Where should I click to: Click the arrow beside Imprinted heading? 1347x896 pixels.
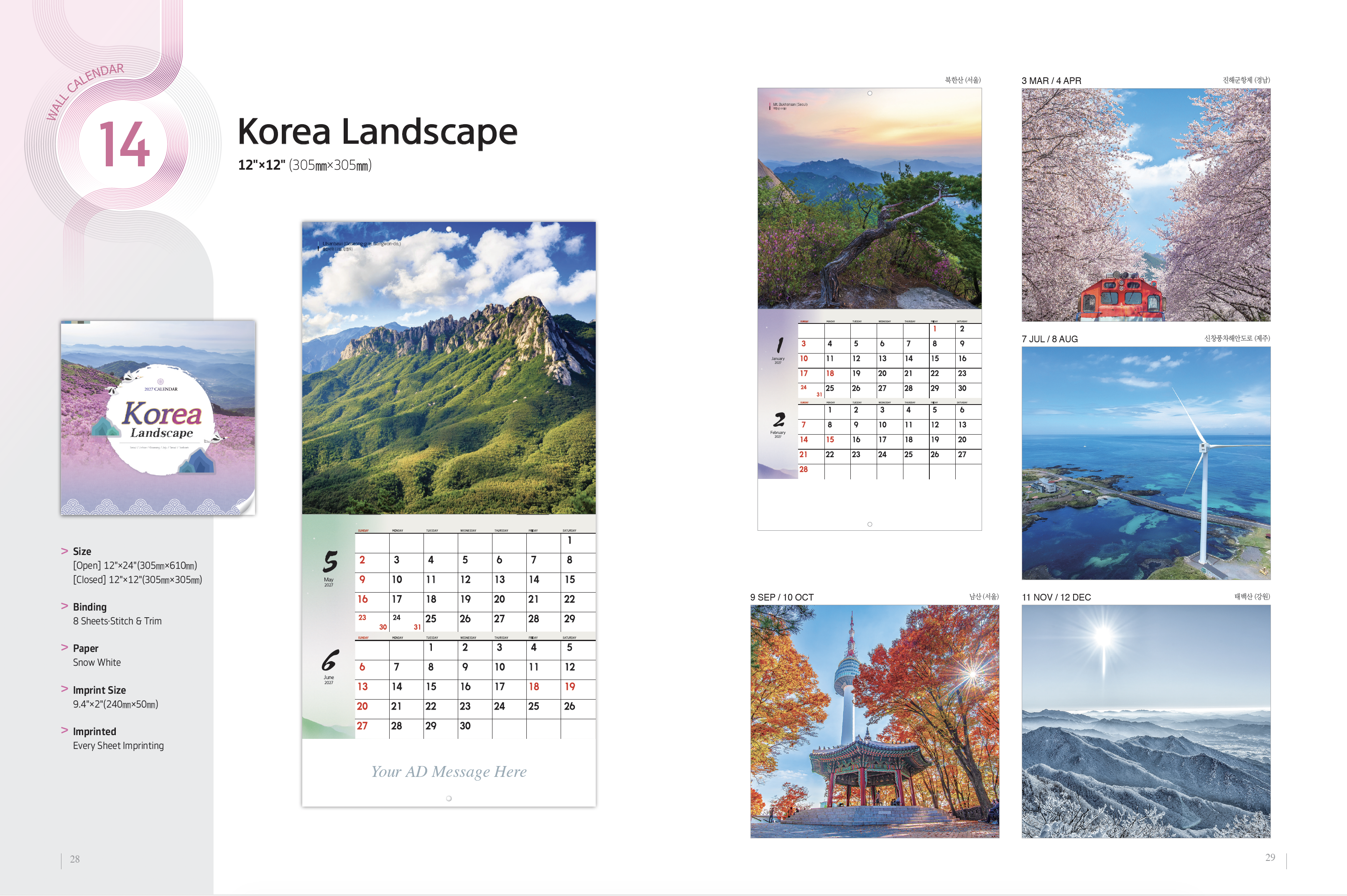coord(64,731)
